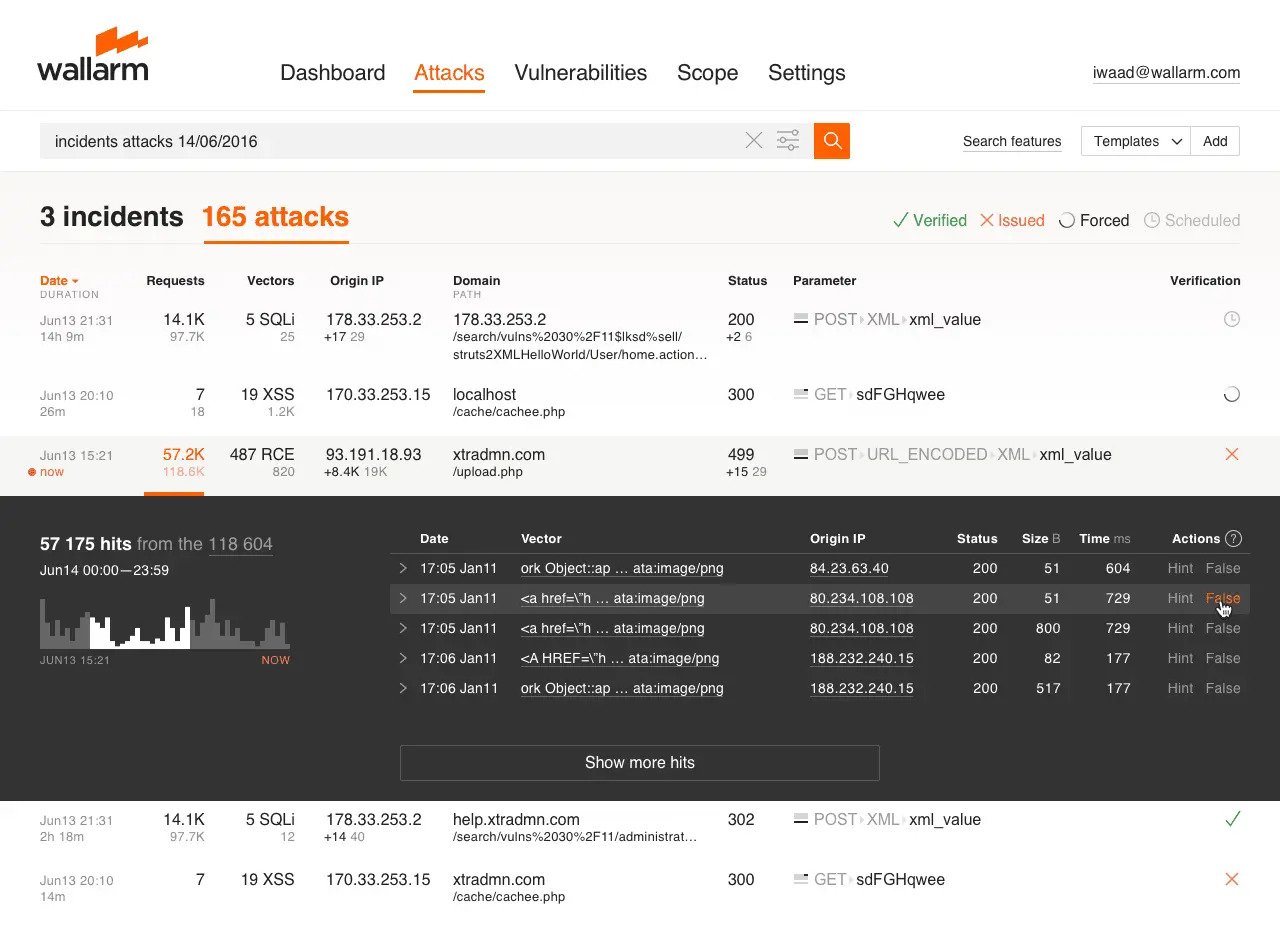Open the Date sort order dropdown
Viewport: 1280px width, 934px height.
point(55,281)
